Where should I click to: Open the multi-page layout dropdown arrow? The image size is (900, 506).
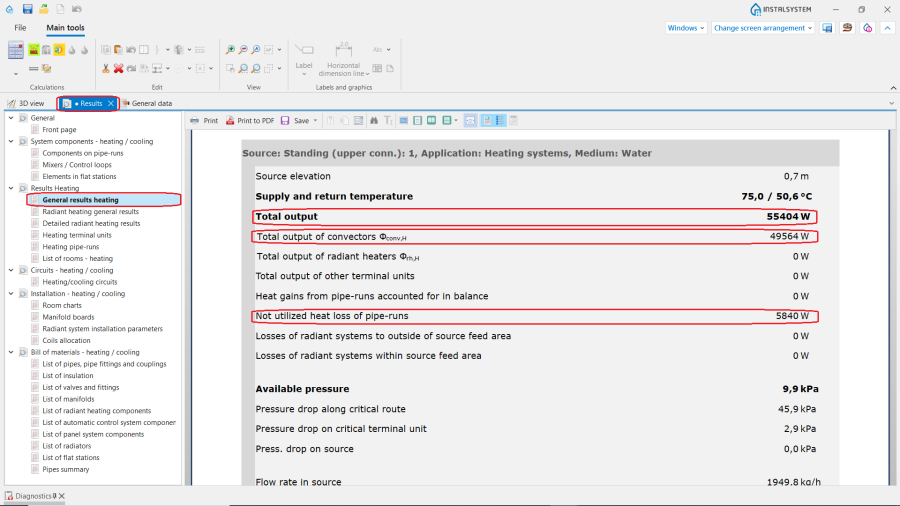coord(456,120)
